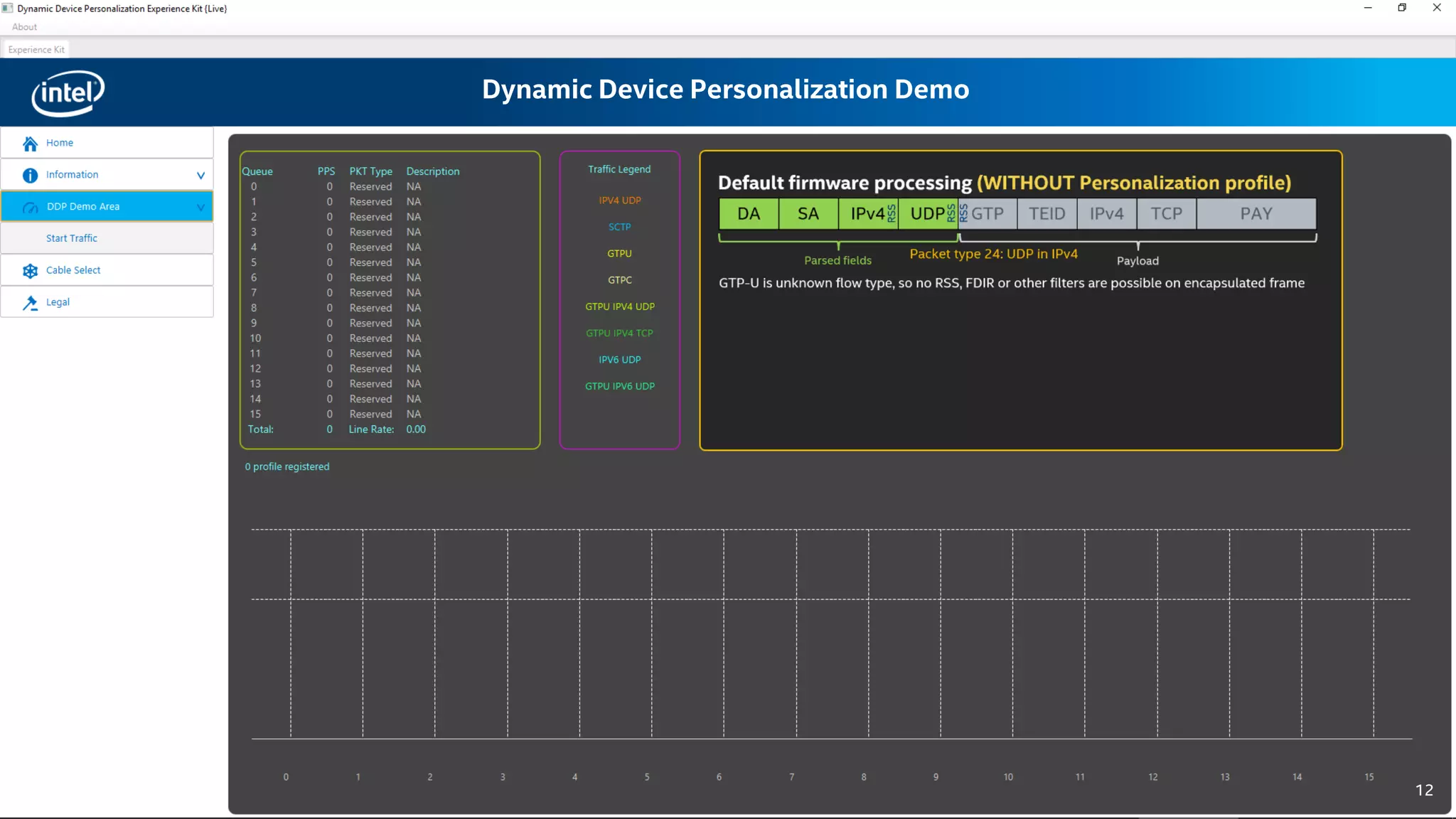1456x819 pixels.
Task: Click the Intel logo in the banner
Action: tap(68, 93)
